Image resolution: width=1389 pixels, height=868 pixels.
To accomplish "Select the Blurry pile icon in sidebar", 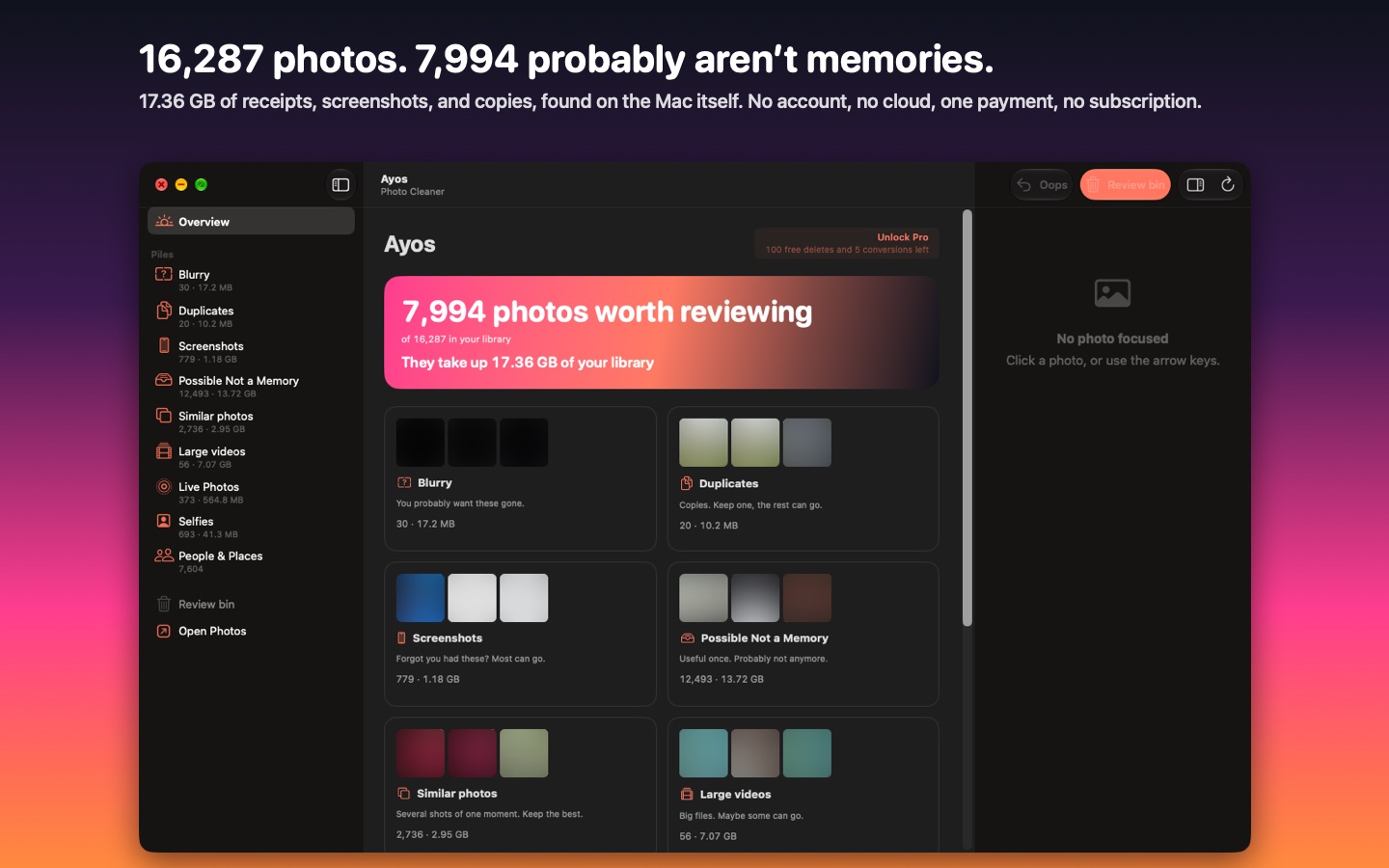I will 164,275.
